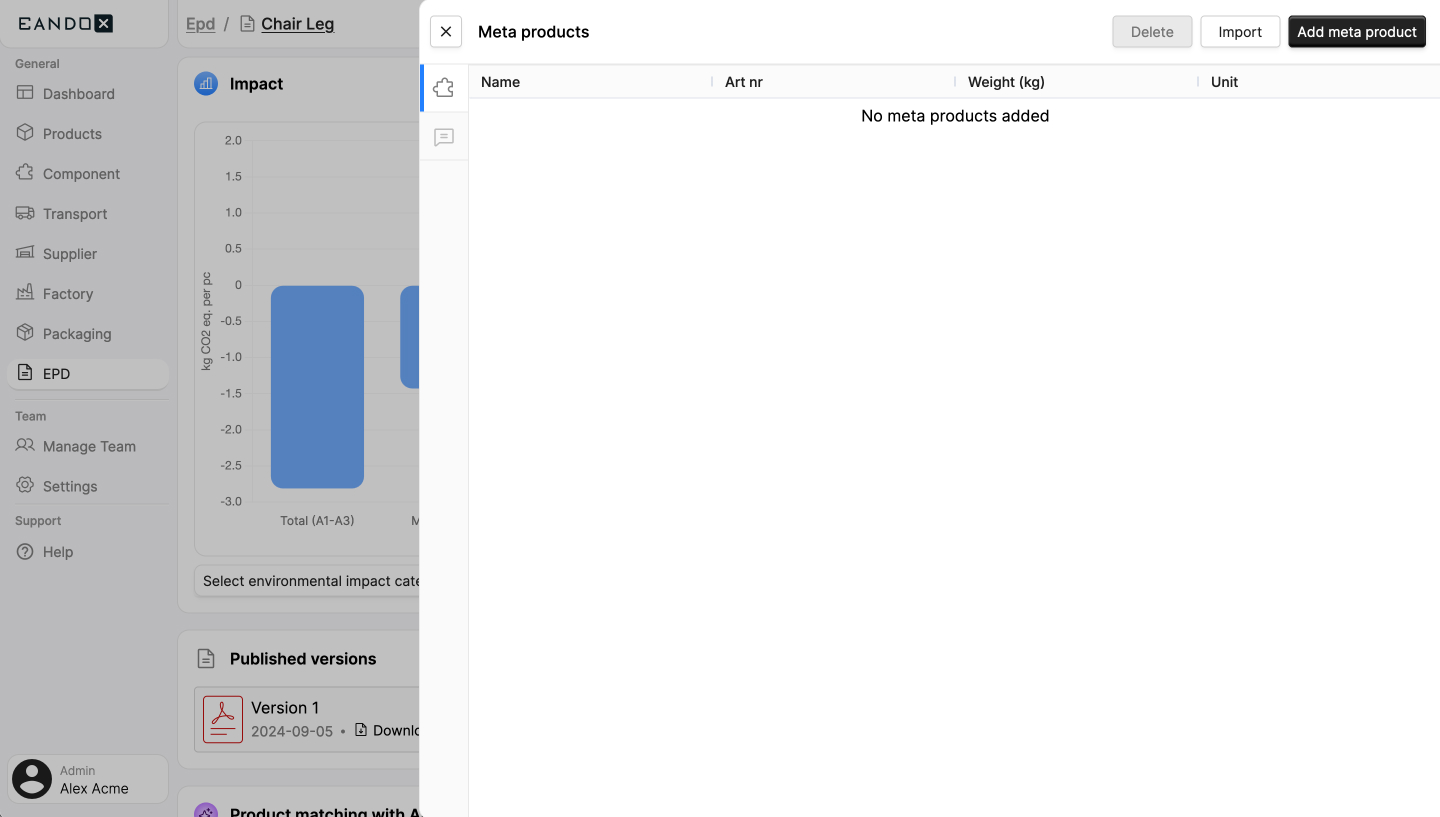Click the Factory icon in sidebar
The width and height of the screenshot is (1440, 817).
tap(25, 293)
